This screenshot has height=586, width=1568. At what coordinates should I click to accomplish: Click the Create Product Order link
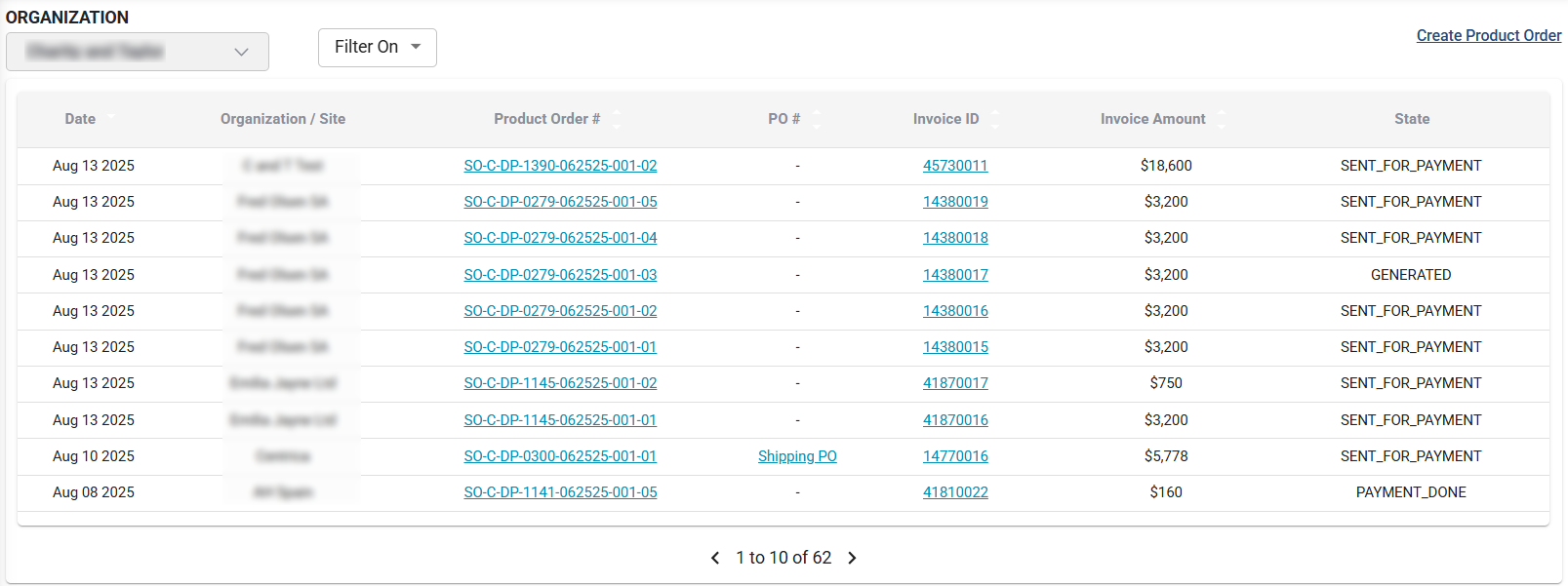click(1488, 35)
